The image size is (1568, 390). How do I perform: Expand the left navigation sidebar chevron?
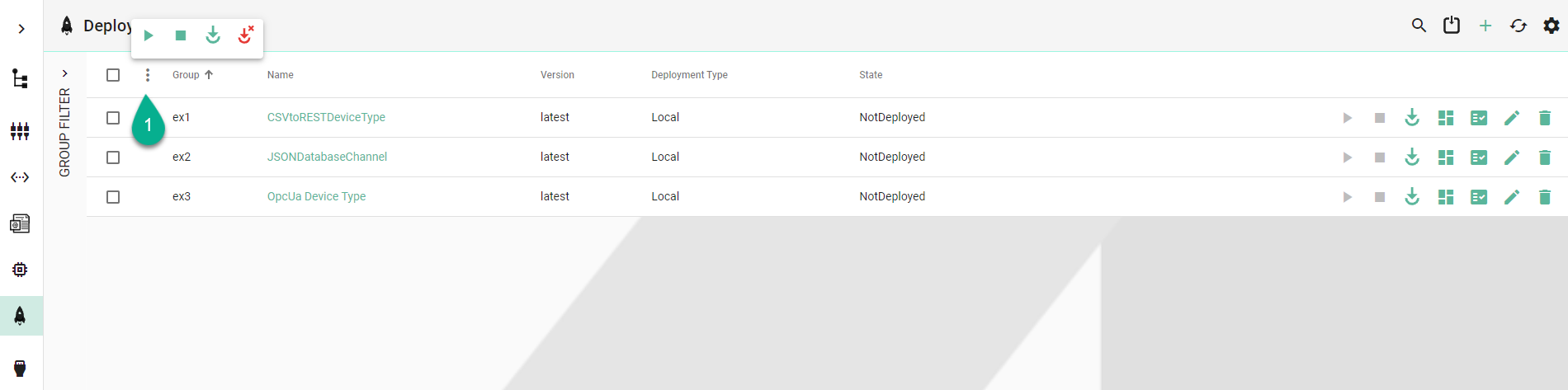21,29
